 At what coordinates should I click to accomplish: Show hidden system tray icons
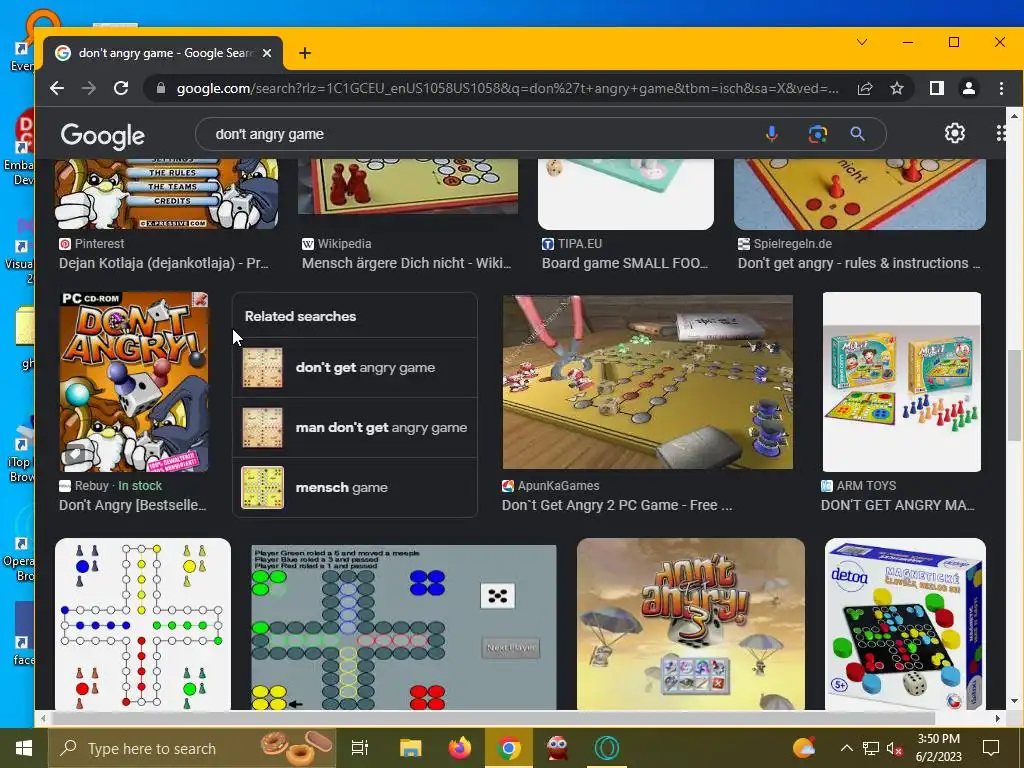coord(846,748)
